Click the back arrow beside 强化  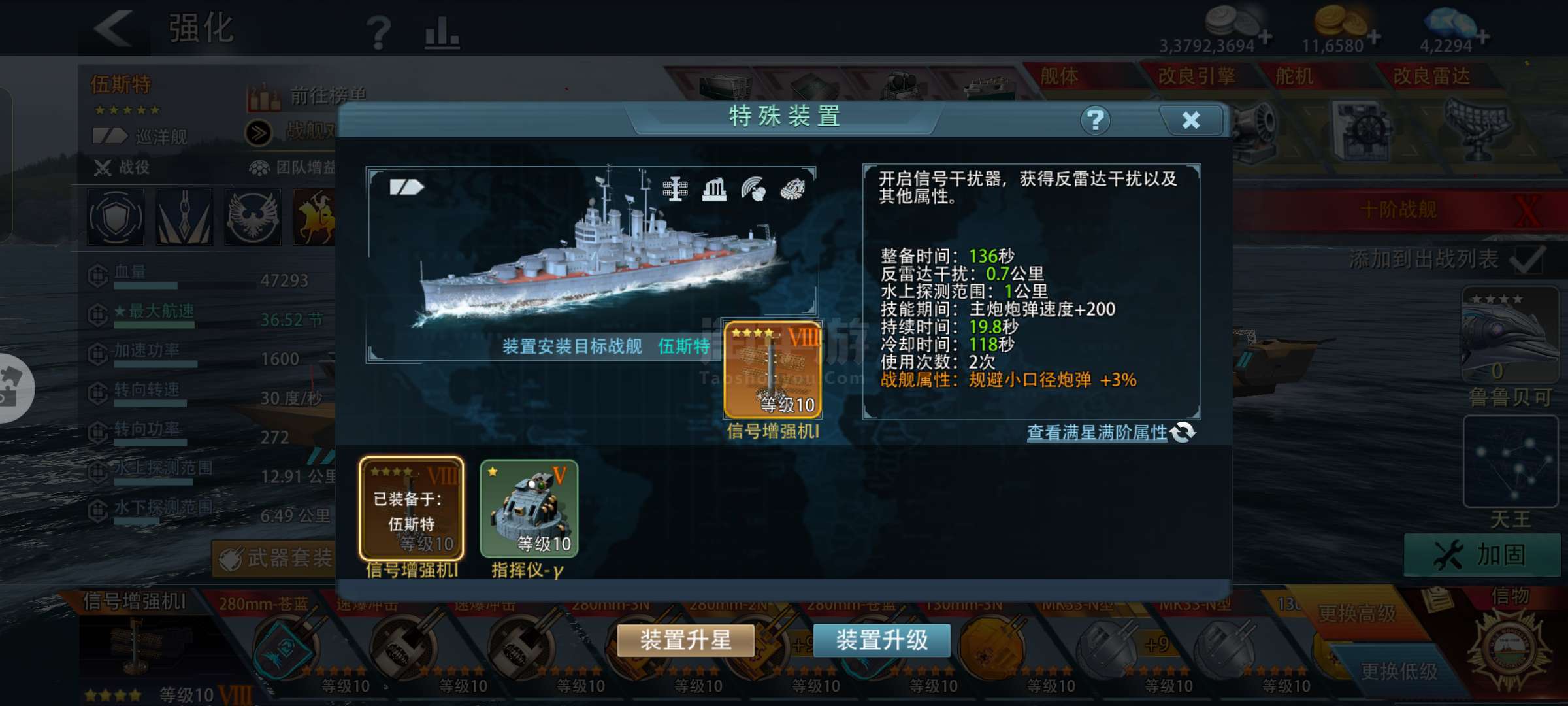coord(113,29)
